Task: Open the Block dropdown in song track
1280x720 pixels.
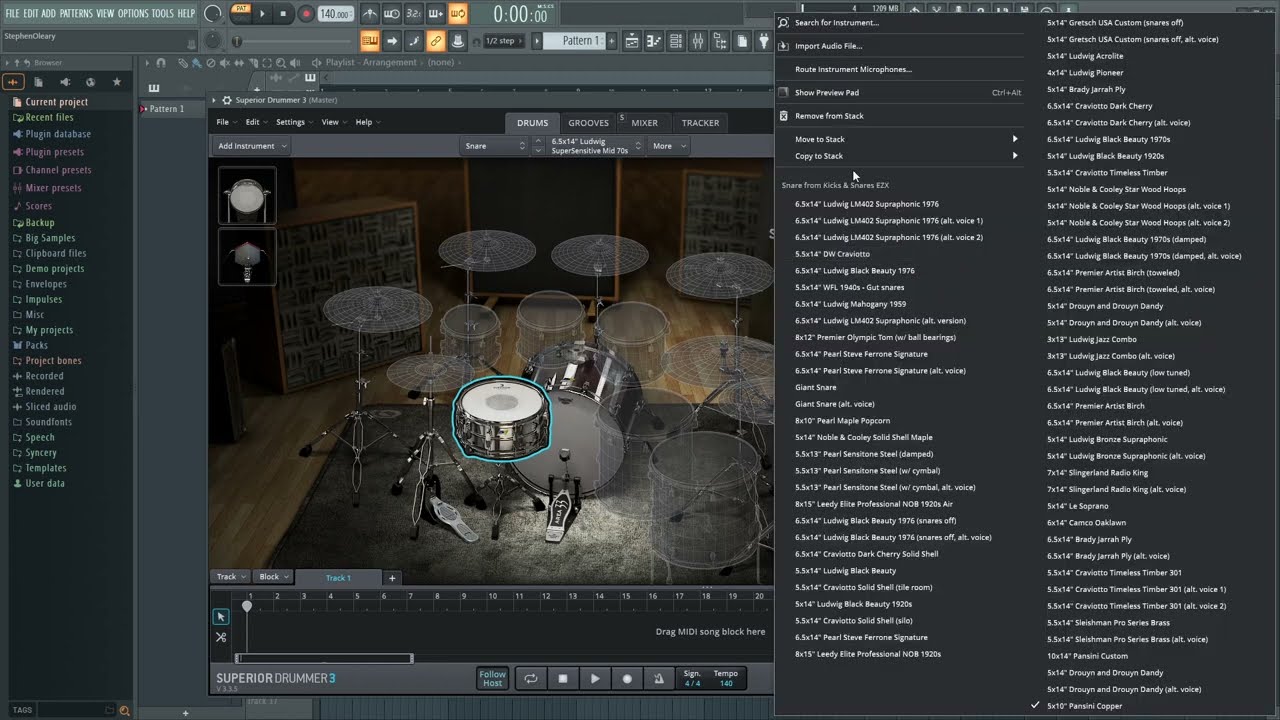Action: click(273, 577)
